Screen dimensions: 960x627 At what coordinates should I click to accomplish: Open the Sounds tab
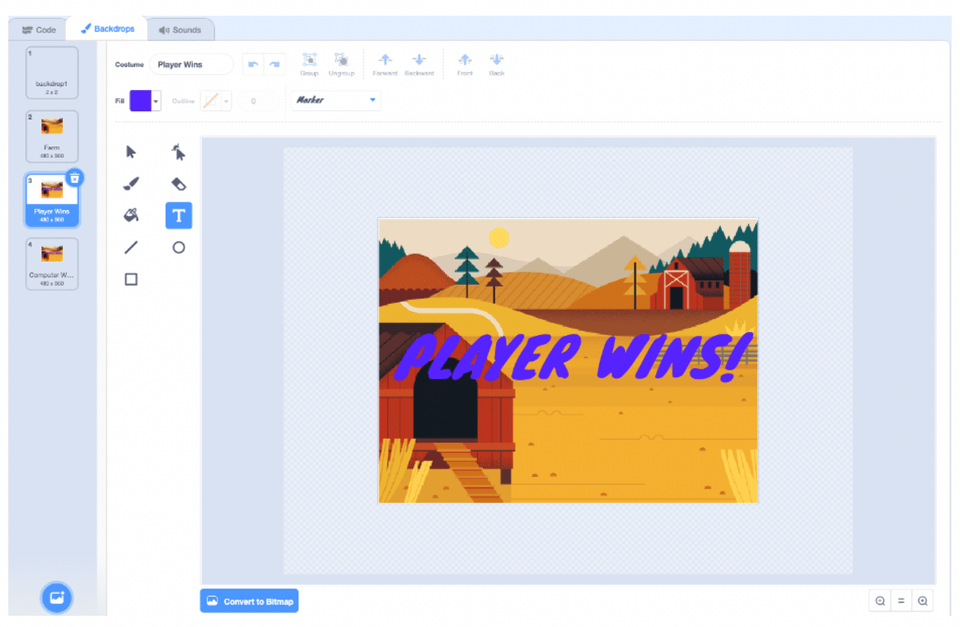[180, 29]
